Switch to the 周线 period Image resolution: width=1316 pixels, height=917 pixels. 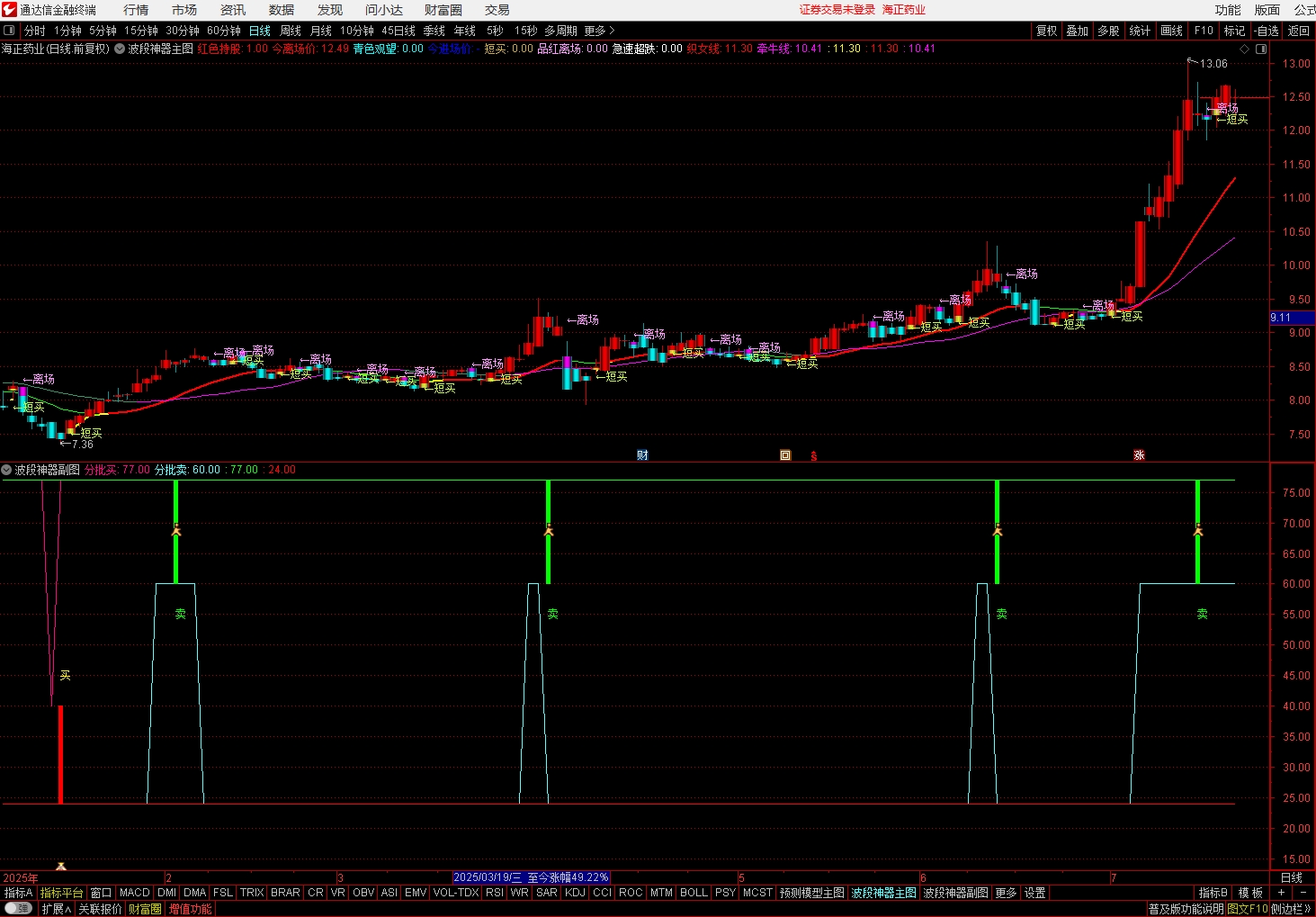click(291, 31)
